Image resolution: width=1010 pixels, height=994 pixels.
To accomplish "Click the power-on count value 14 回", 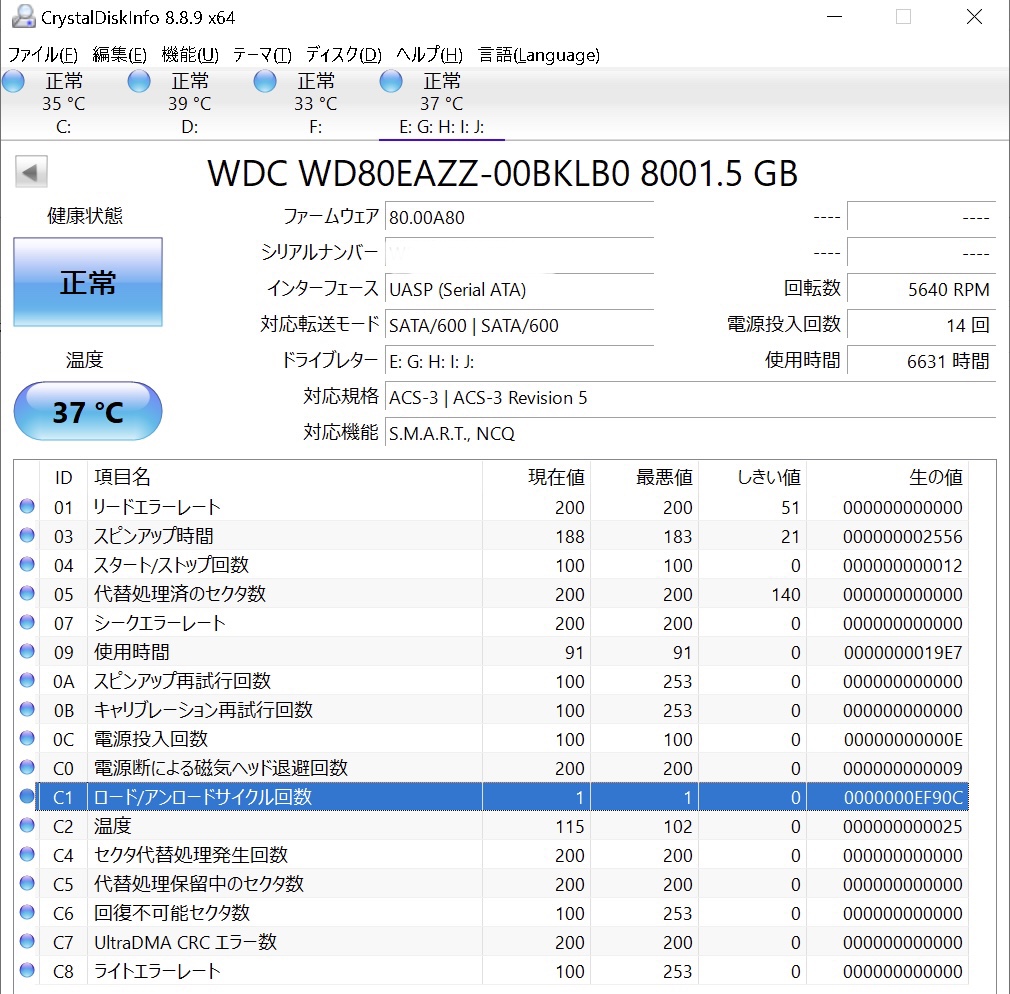I will [922, 325].
